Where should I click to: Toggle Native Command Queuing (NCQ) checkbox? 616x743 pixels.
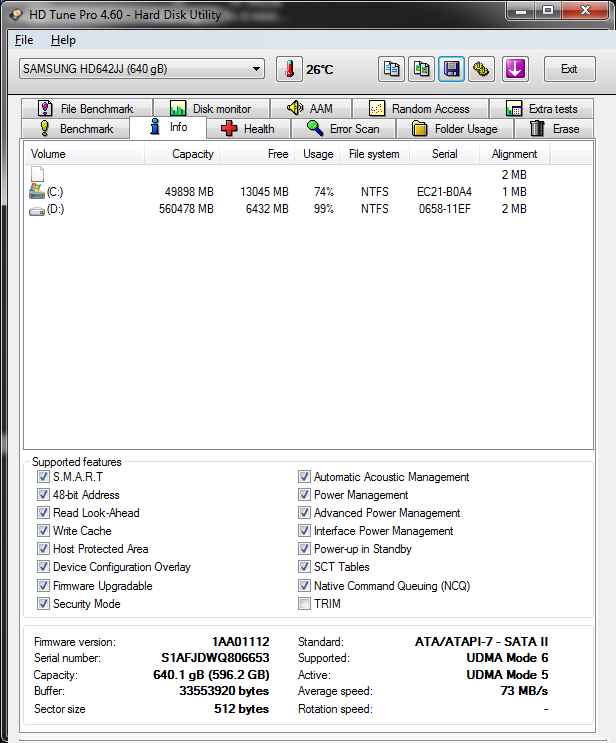(x=304, y=586)
